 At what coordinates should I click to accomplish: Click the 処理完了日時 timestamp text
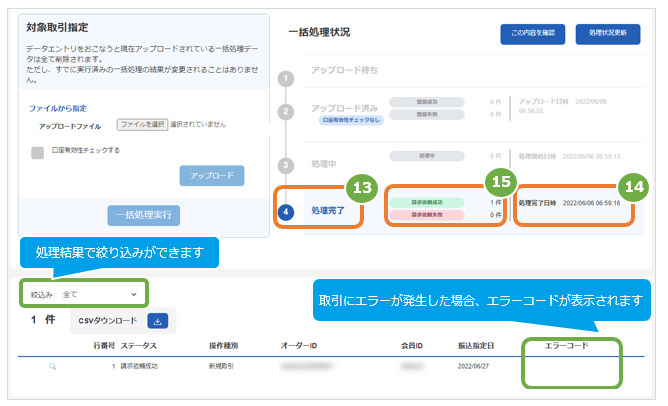(x=569, y=203)
